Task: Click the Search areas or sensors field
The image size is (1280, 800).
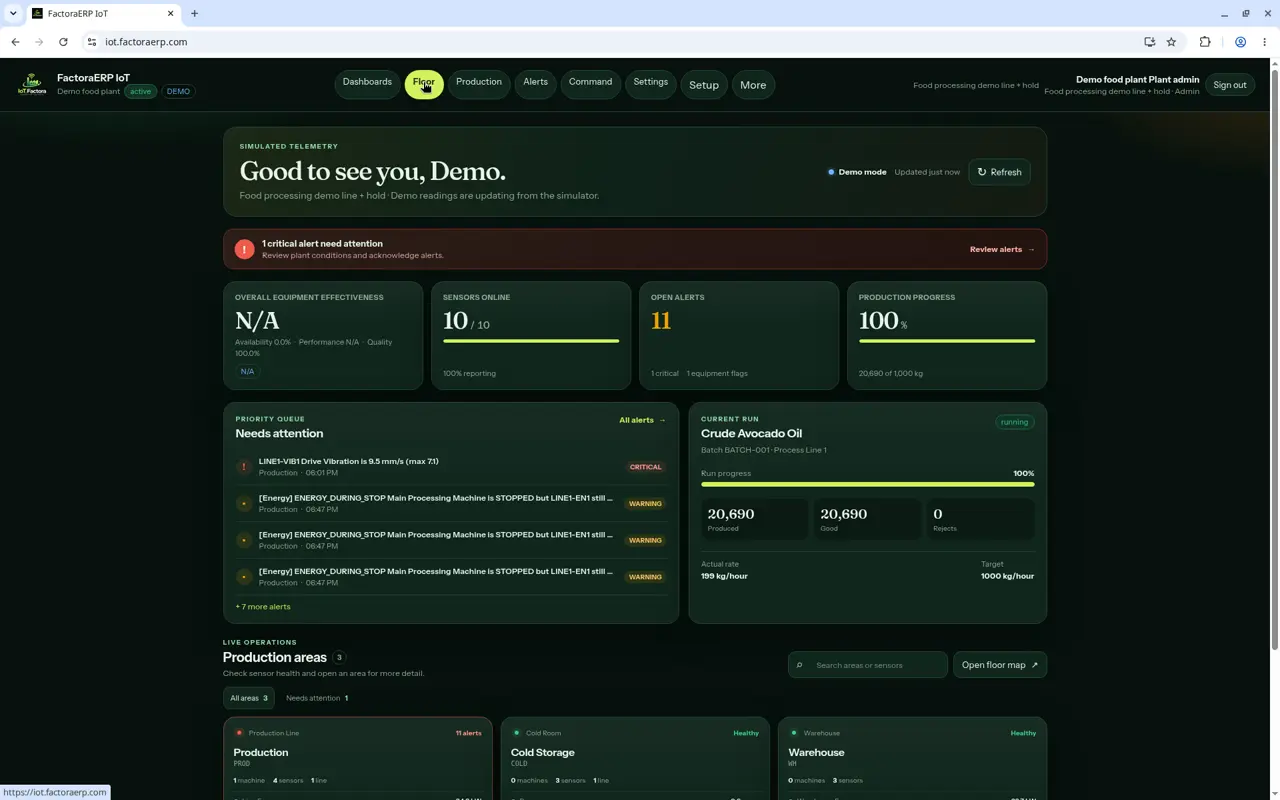Action: tap(868, 665)
